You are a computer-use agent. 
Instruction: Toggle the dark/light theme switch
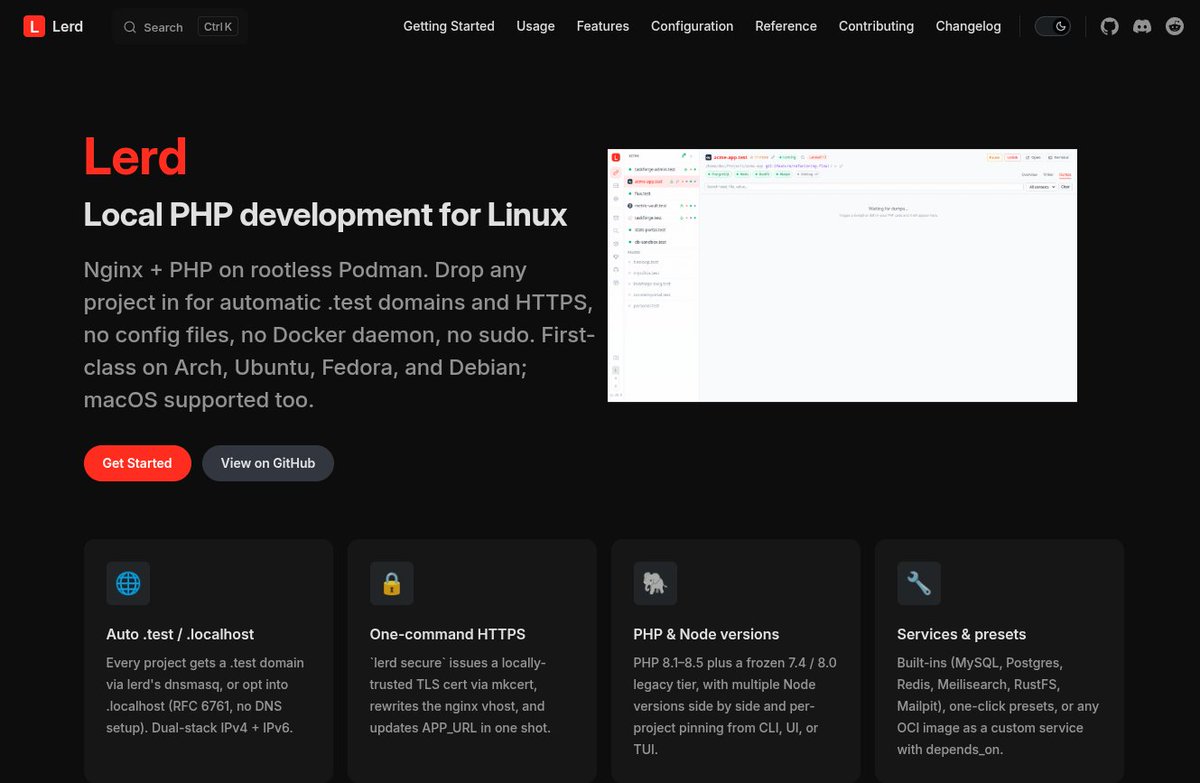click(x=1052, y=26)
